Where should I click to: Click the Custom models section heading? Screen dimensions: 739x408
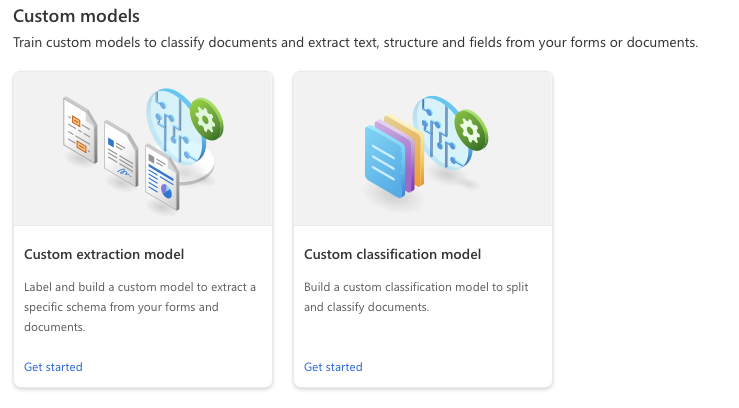tap(76, 16)
